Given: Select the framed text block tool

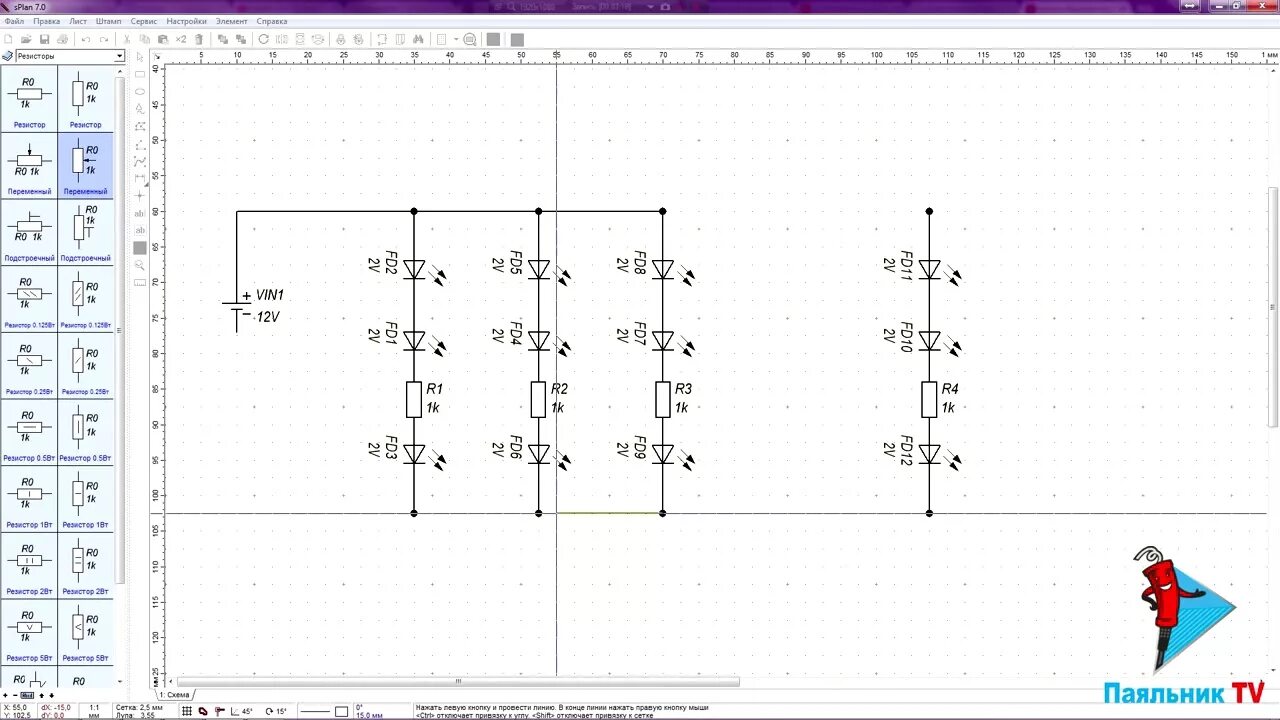Looking at the screenshot, I should pyautogui.click(x=140, y=230).
